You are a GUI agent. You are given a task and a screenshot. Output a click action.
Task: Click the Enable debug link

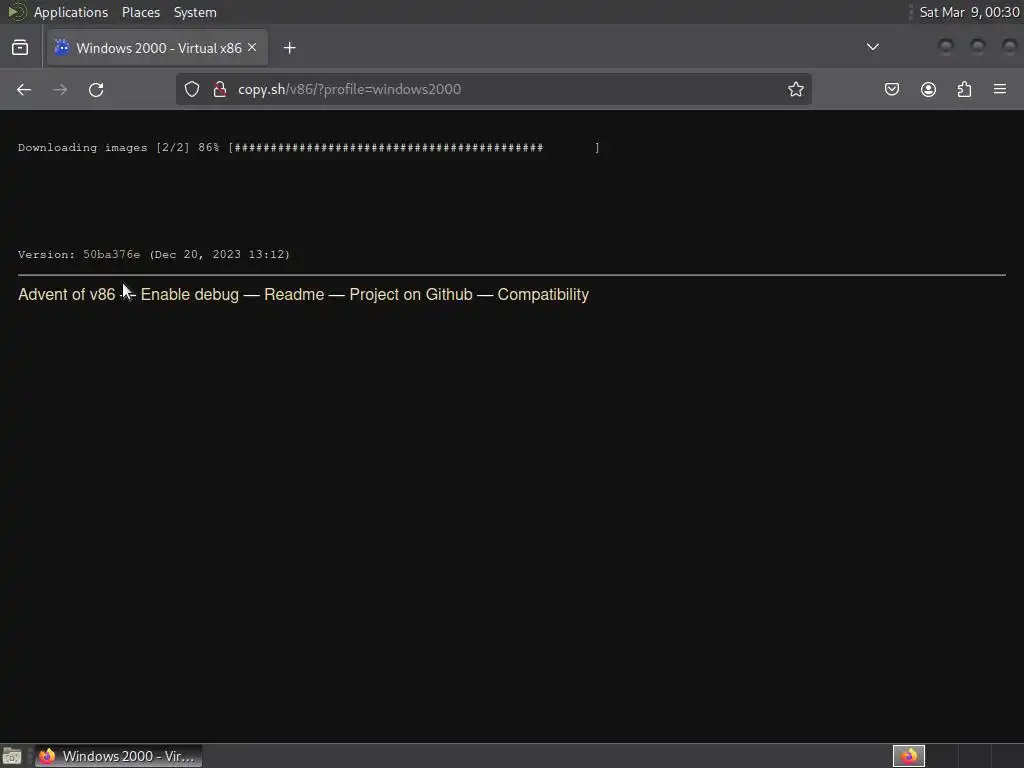190,295
